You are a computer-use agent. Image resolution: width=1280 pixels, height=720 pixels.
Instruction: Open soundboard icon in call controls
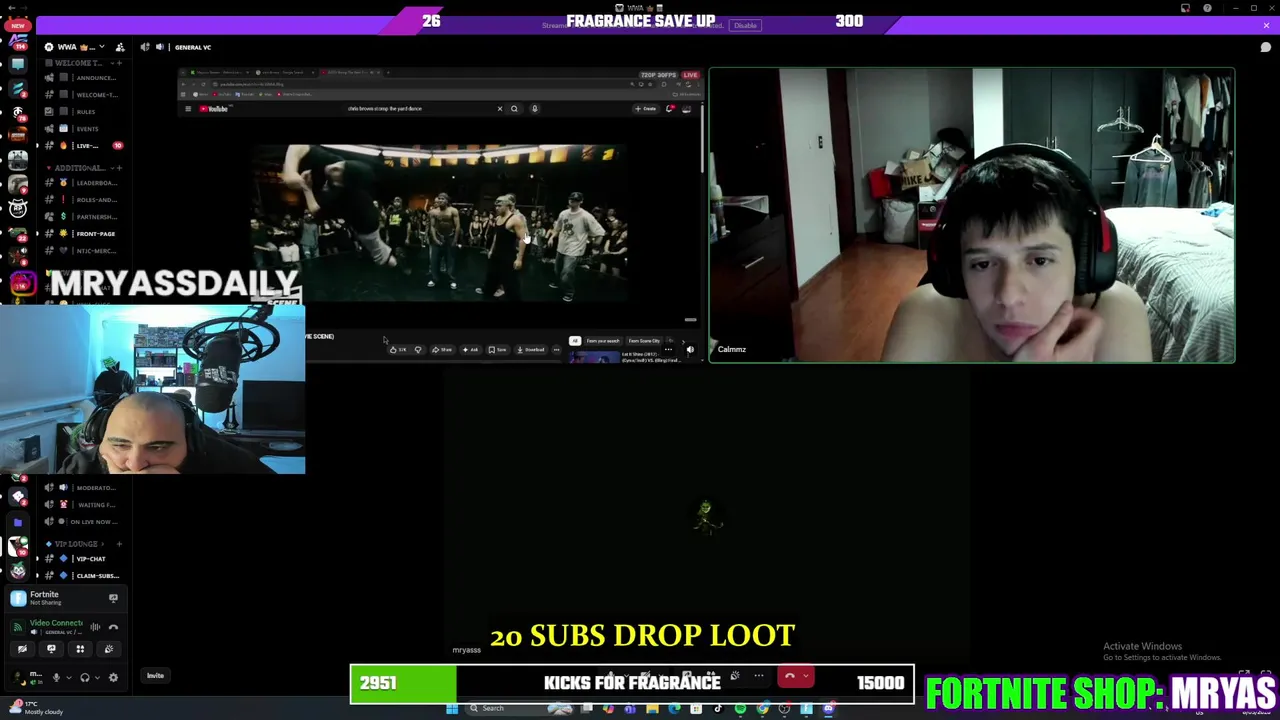coord(734,676)
